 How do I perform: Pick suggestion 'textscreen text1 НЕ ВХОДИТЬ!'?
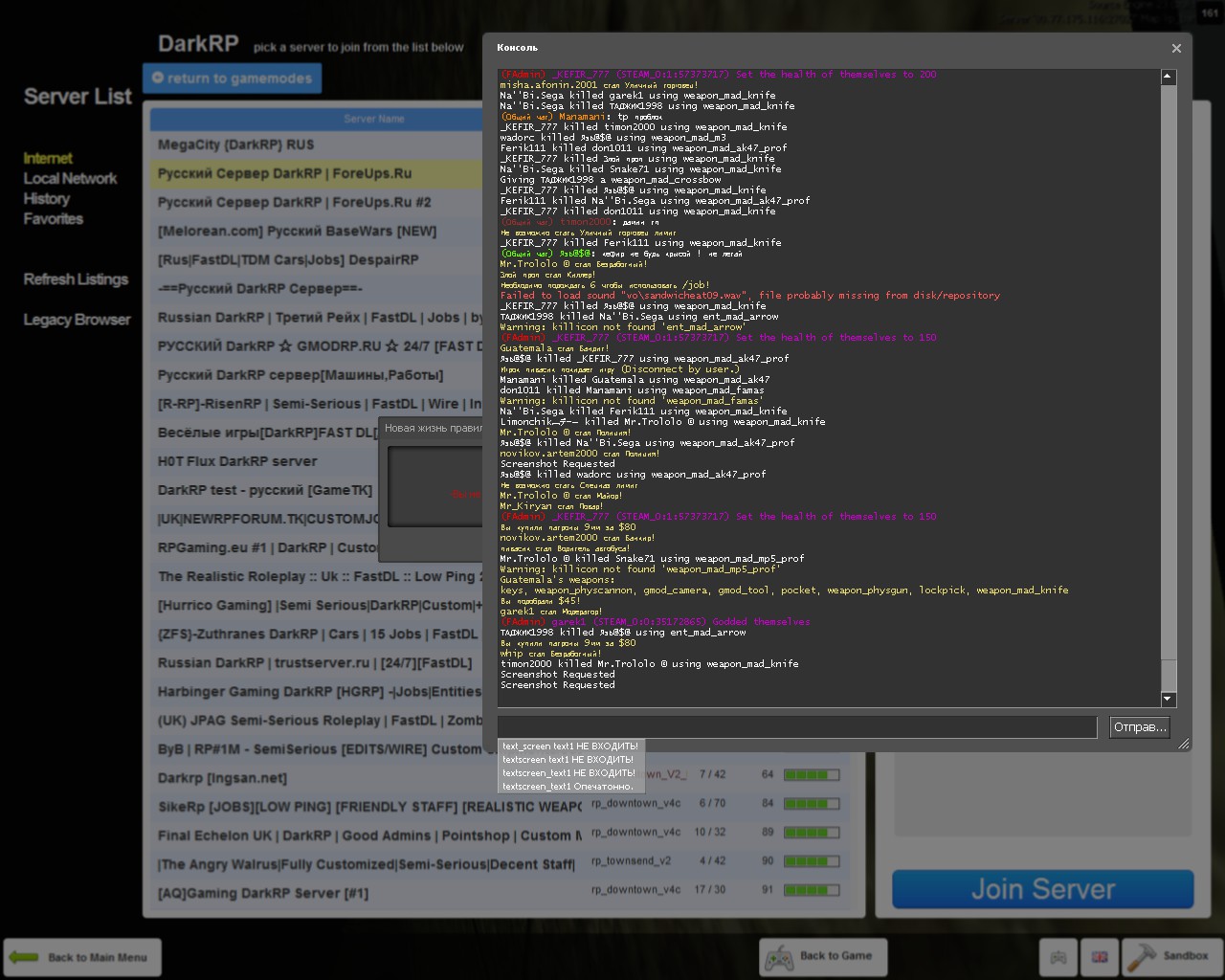coord(570,760)
